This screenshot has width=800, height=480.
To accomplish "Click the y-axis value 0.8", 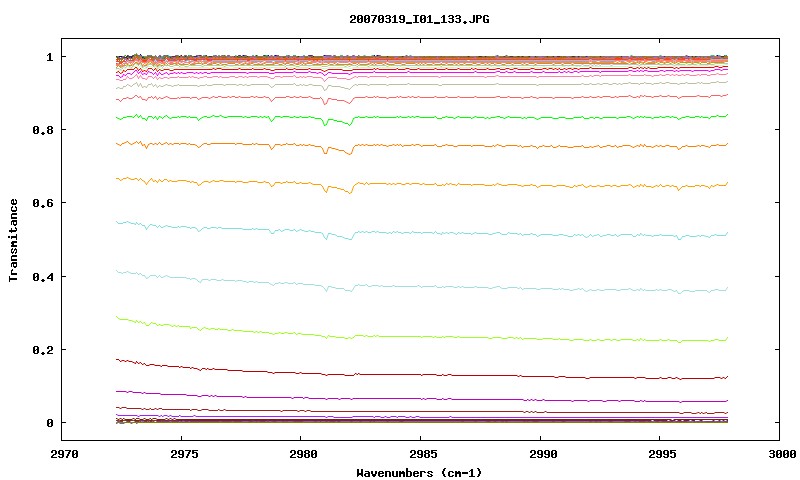I will coord(43,130).
